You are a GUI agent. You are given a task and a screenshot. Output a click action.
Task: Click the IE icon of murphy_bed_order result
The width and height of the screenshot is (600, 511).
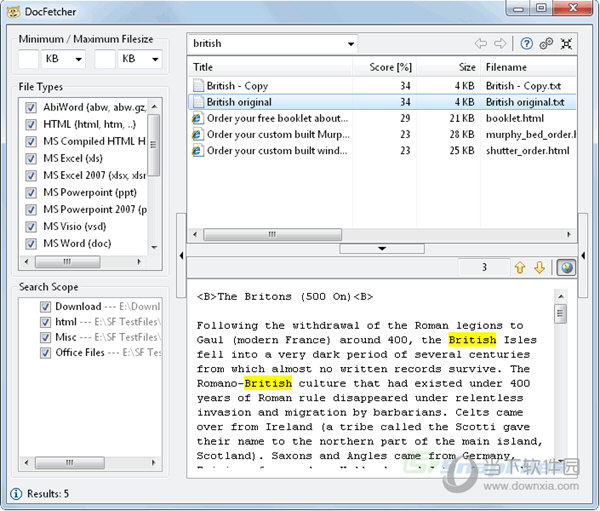tap(197, 134)
